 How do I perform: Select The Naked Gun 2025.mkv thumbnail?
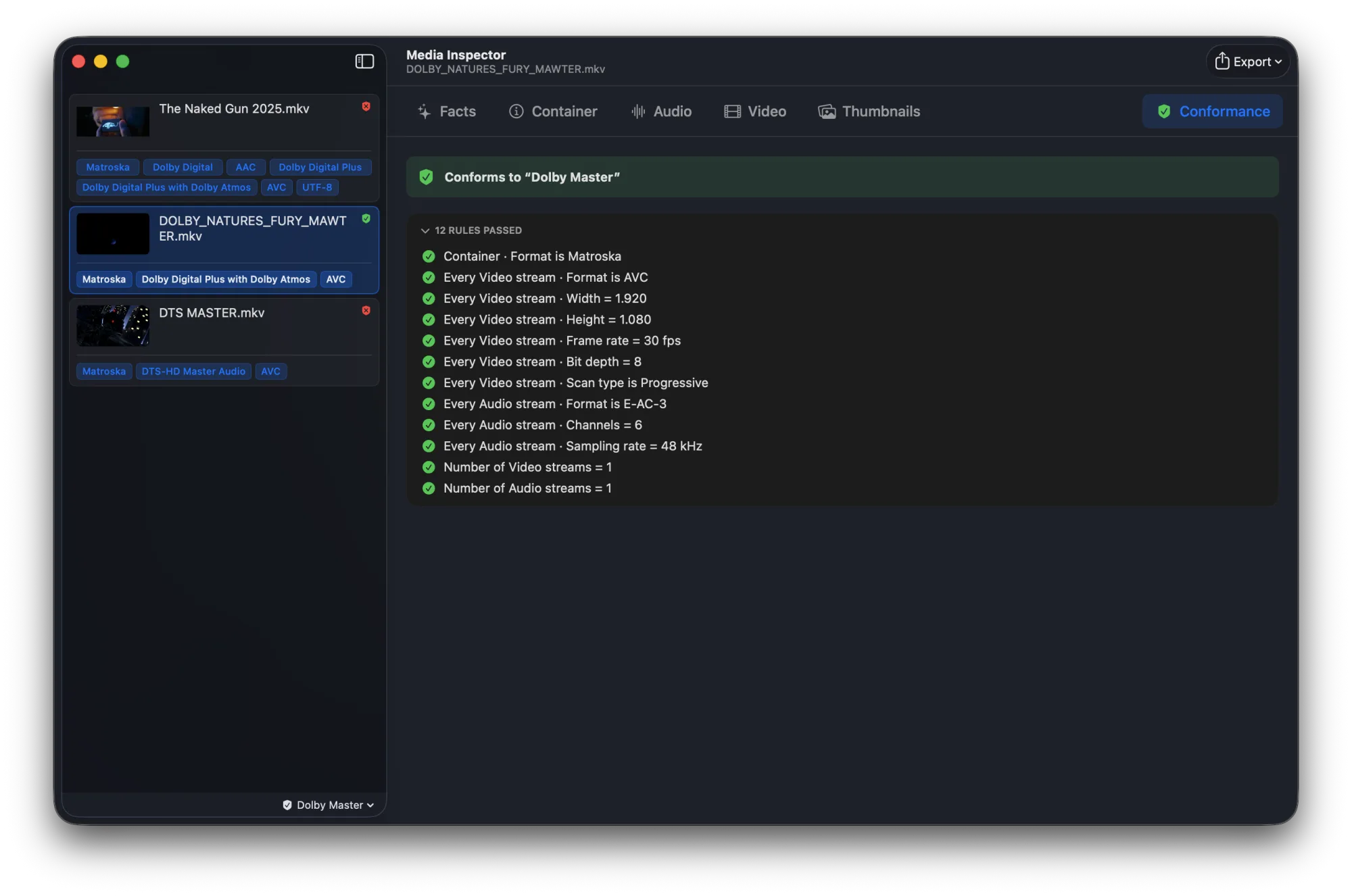(x=113, y=122)
